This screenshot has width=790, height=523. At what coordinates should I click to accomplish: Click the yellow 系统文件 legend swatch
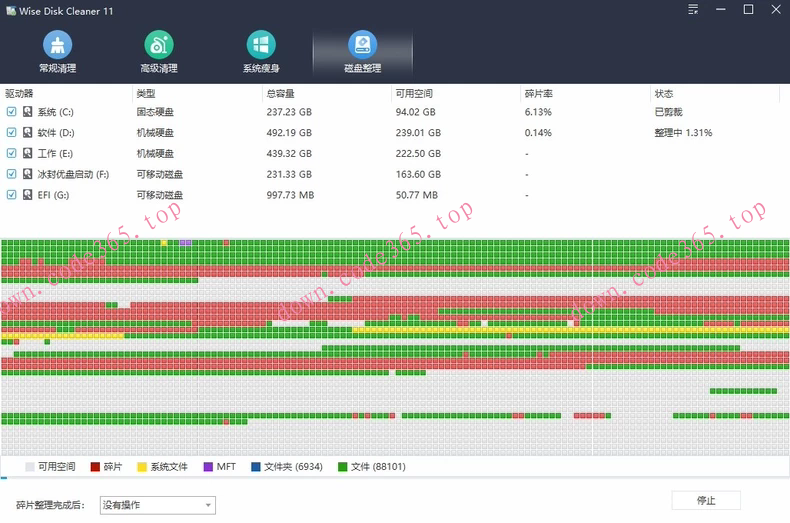(x=142, y=467)
